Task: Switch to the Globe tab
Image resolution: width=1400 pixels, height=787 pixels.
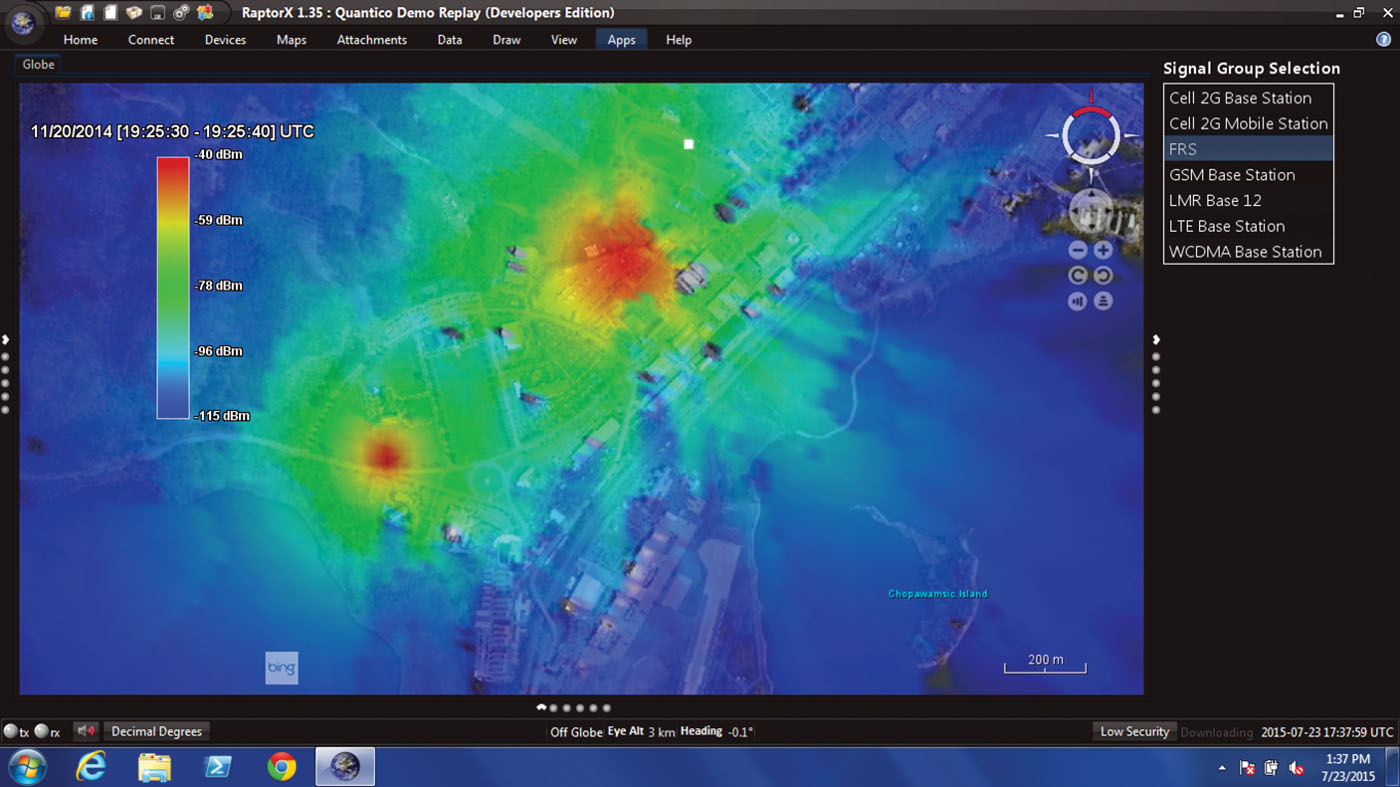Action: [x=39, y=64]
